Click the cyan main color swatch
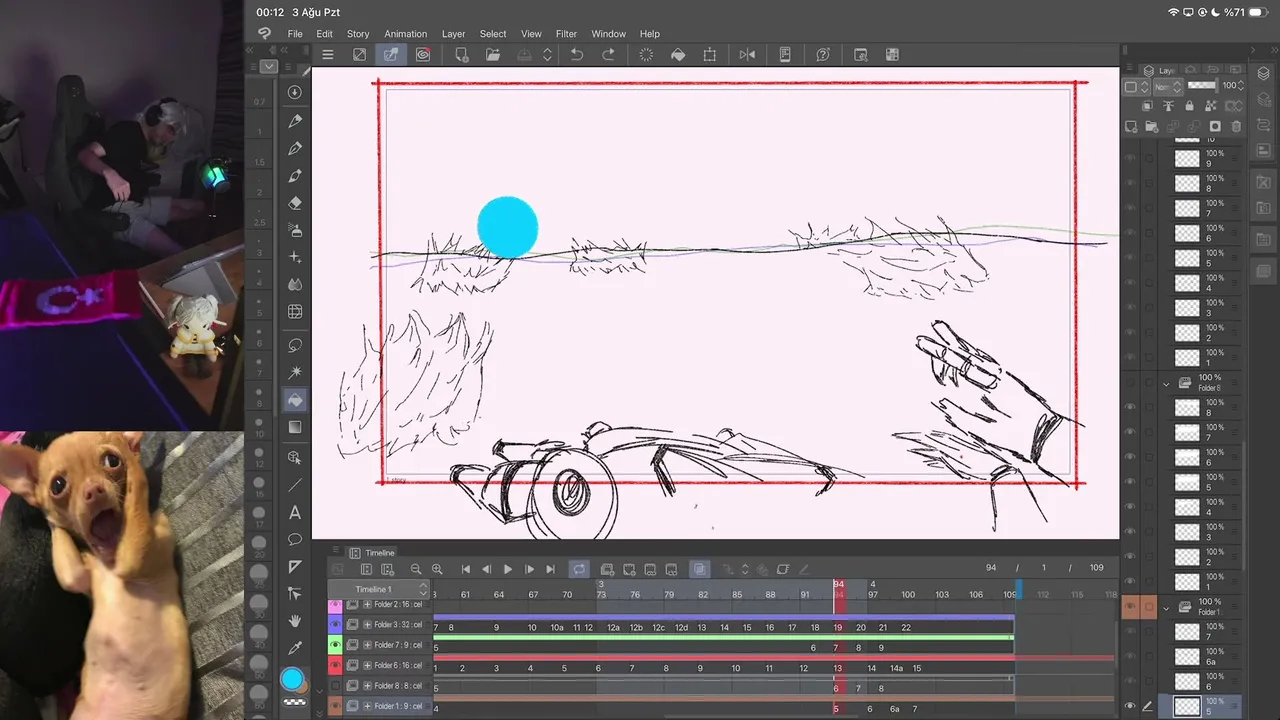Image resolution: width=1280 pixels, height=720 pixels. click(x=292, y=680)
